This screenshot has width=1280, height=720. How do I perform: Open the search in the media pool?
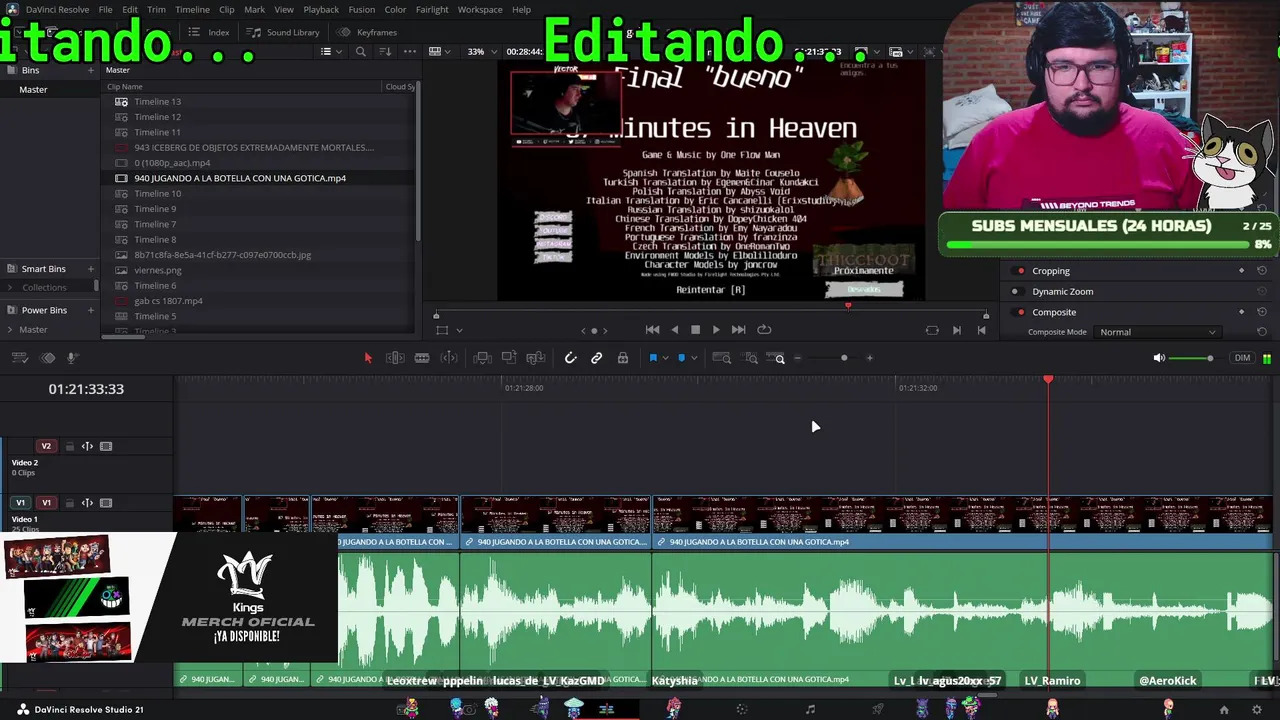pos(361,52)
